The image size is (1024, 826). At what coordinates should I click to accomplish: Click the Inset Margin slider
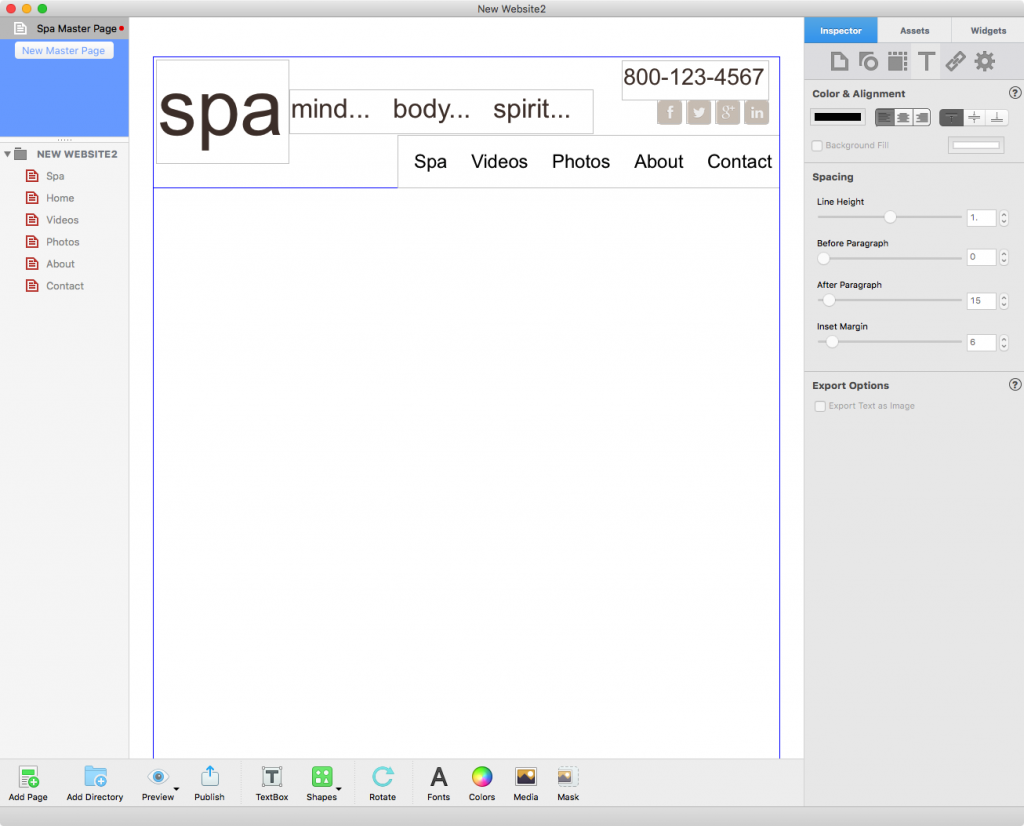889,342
